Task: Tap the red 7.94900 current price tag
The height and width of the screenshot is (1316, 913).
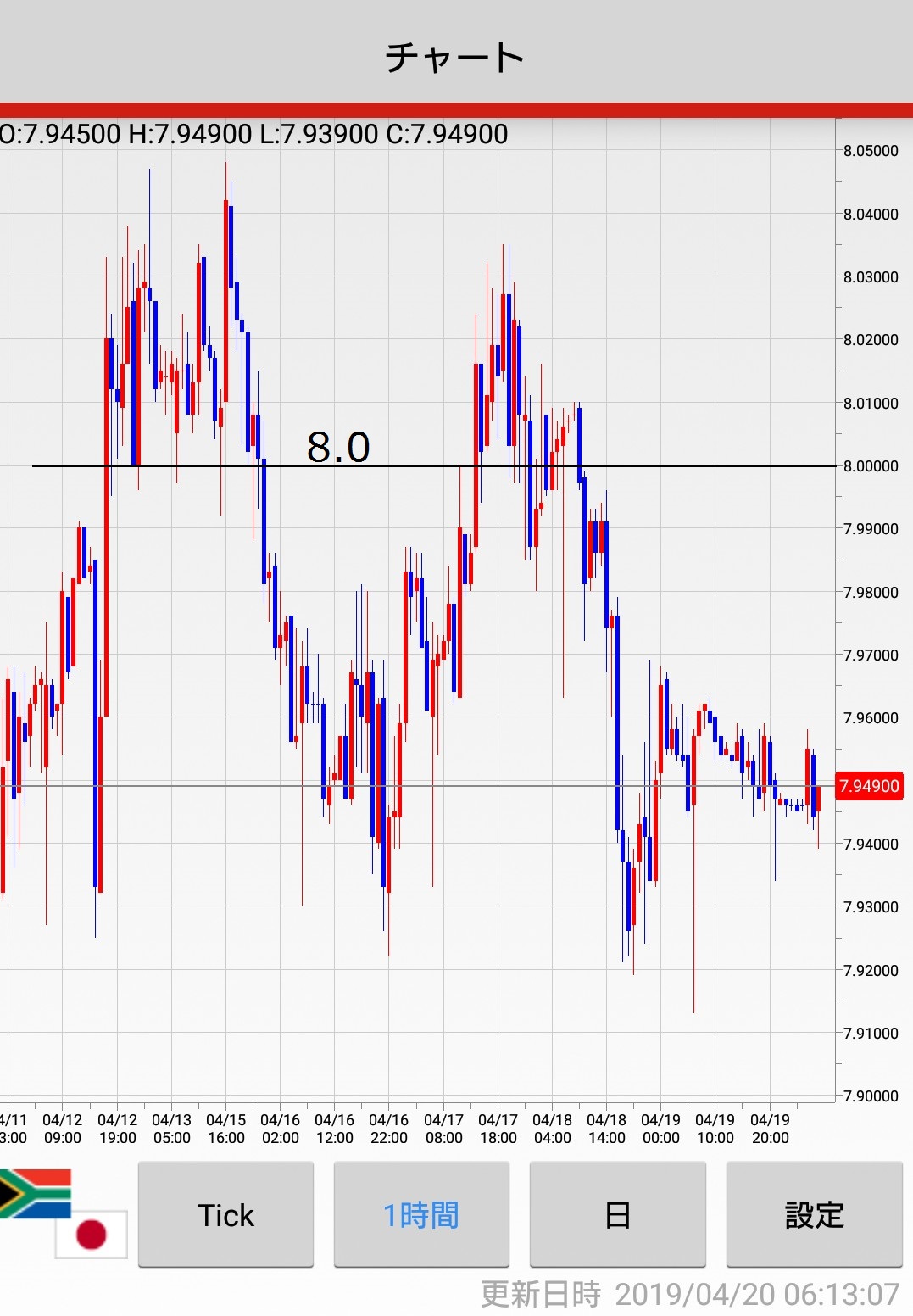Action: (x=869, y=786)
